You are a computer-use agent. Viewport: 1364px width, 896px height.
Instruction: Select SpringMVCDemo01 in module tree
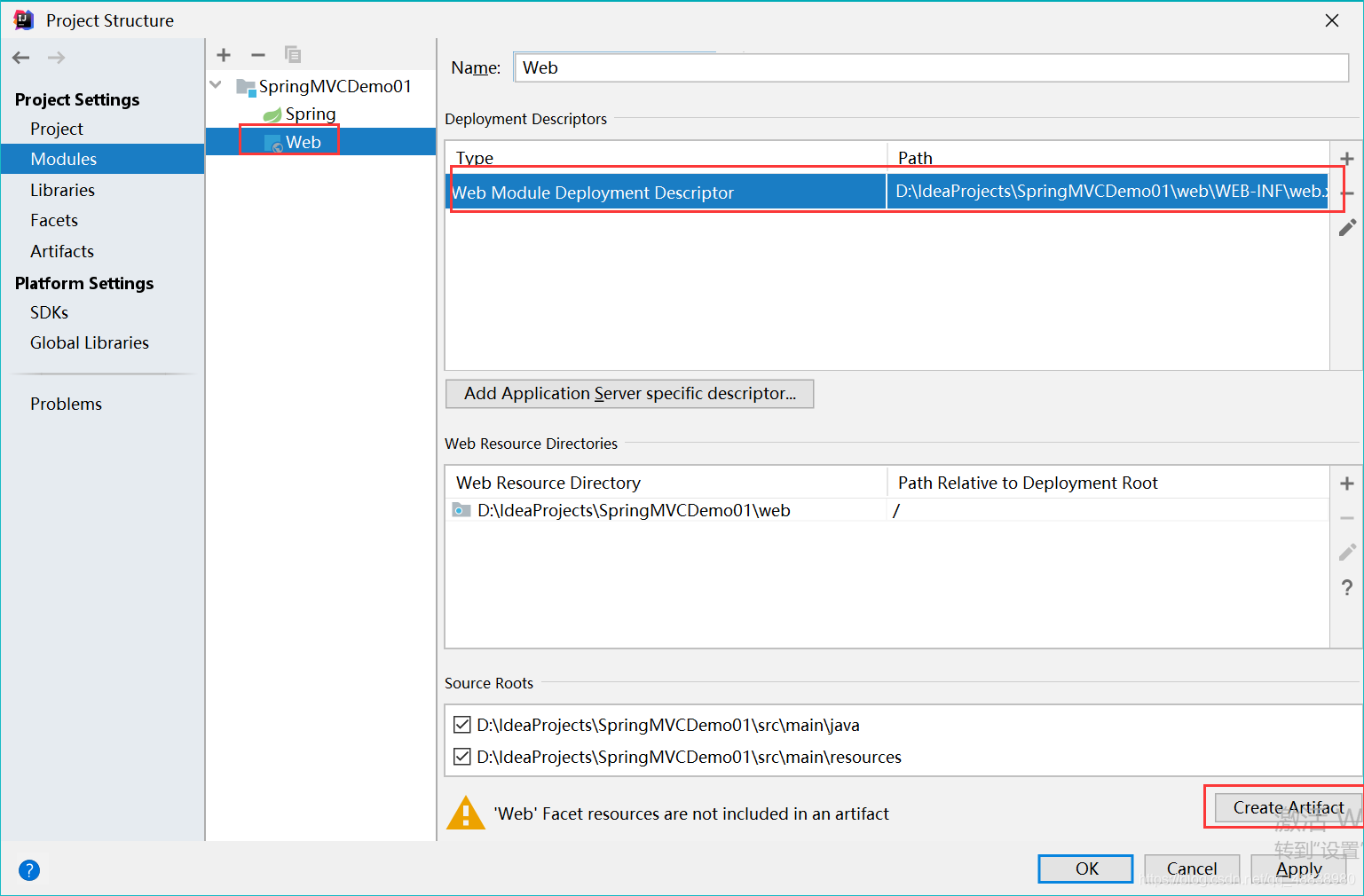coord(335,86)
